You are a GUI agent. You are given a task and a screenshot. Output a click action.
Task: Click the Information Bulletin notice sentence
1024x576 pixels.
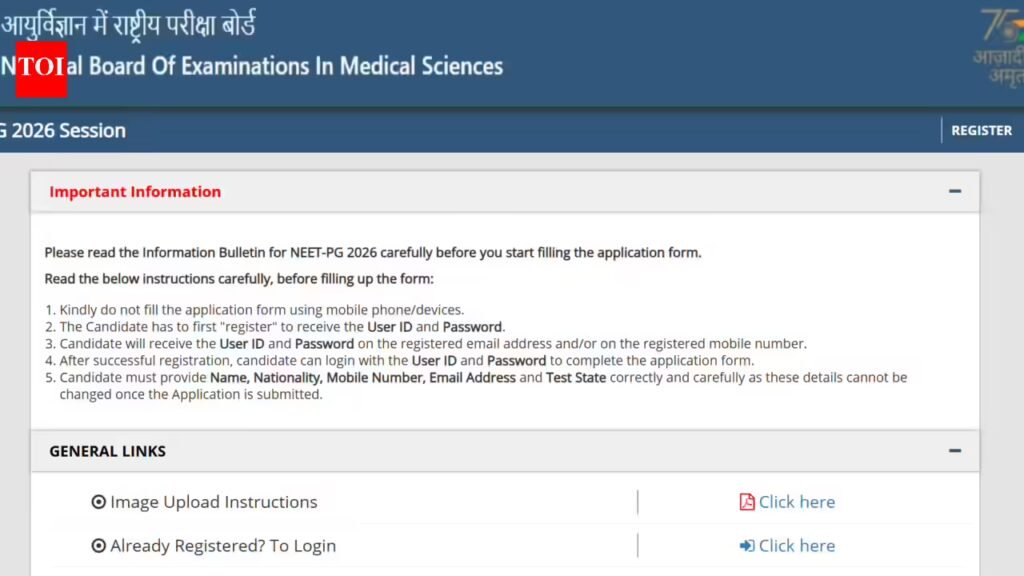pyautogui.click(x=373, y=253)
